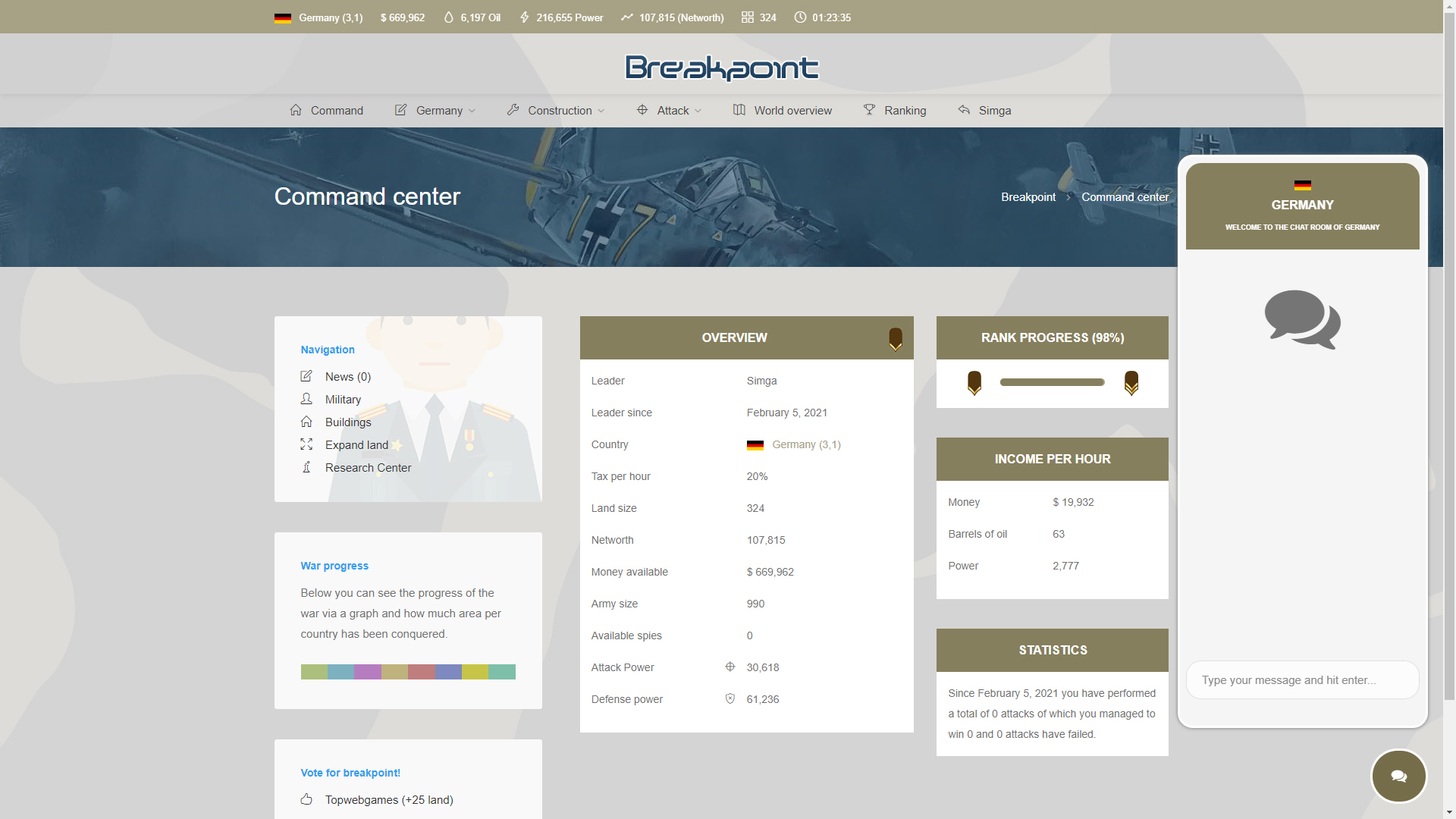Click the oil drop icon in status bar

point(448,17)
